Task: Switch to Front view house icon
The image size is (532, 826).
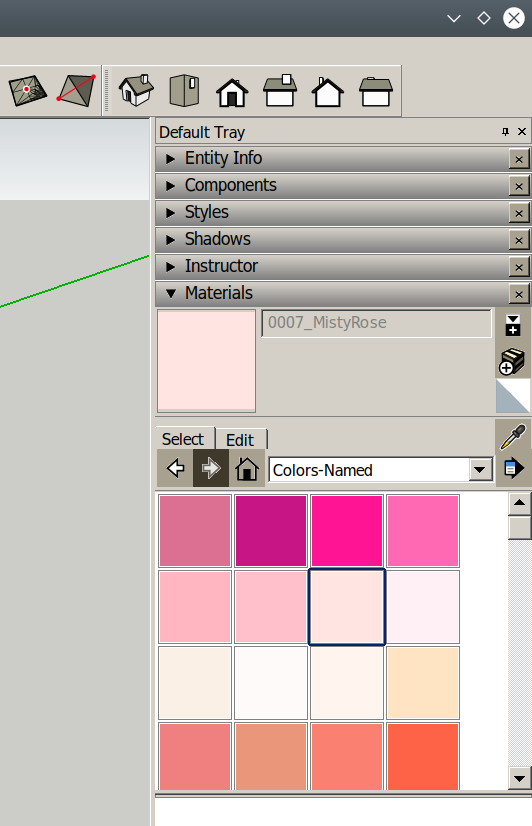Action: (232, 92)
